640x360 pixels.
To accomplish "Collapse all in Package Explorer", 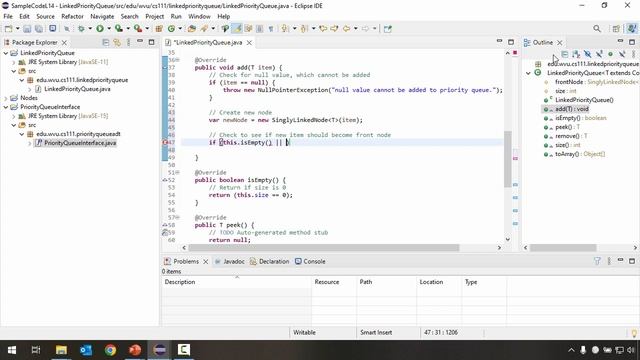I will tap(106, 42).
